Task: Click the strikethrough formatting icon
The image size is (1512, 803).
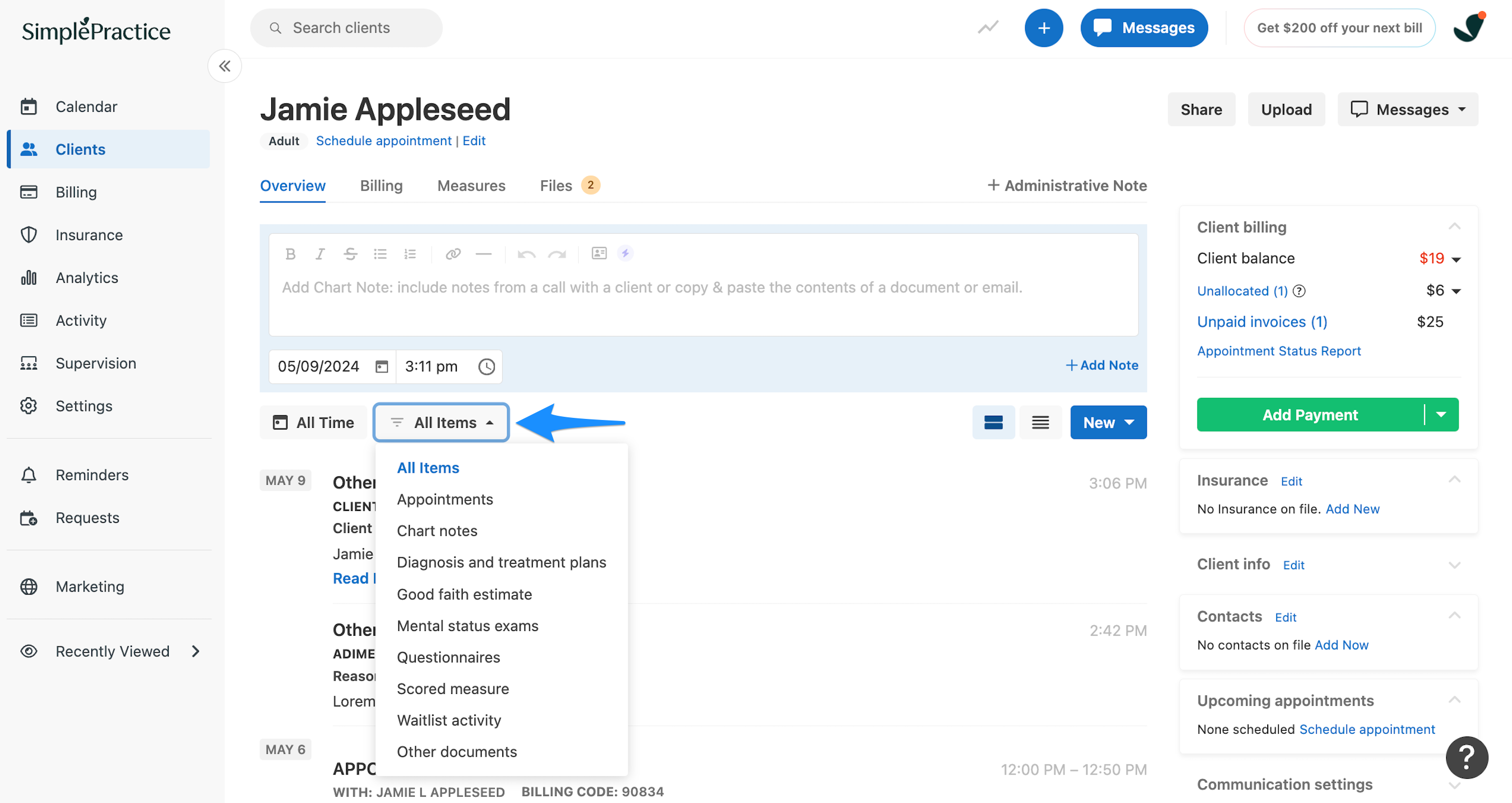Action: [350, 254]
